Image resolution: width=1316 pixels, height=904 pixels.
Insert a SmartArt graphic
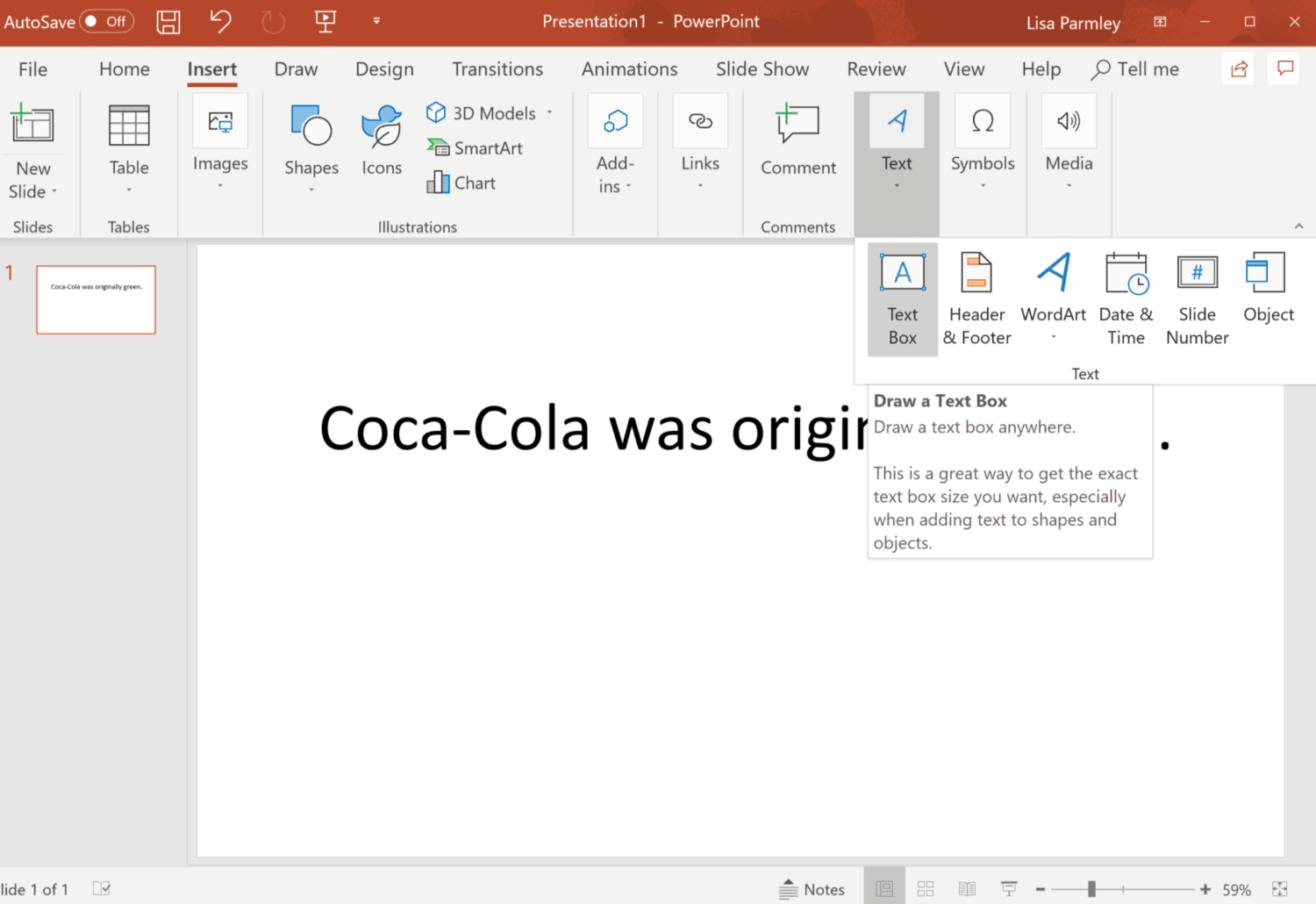(x=475, y=148)
